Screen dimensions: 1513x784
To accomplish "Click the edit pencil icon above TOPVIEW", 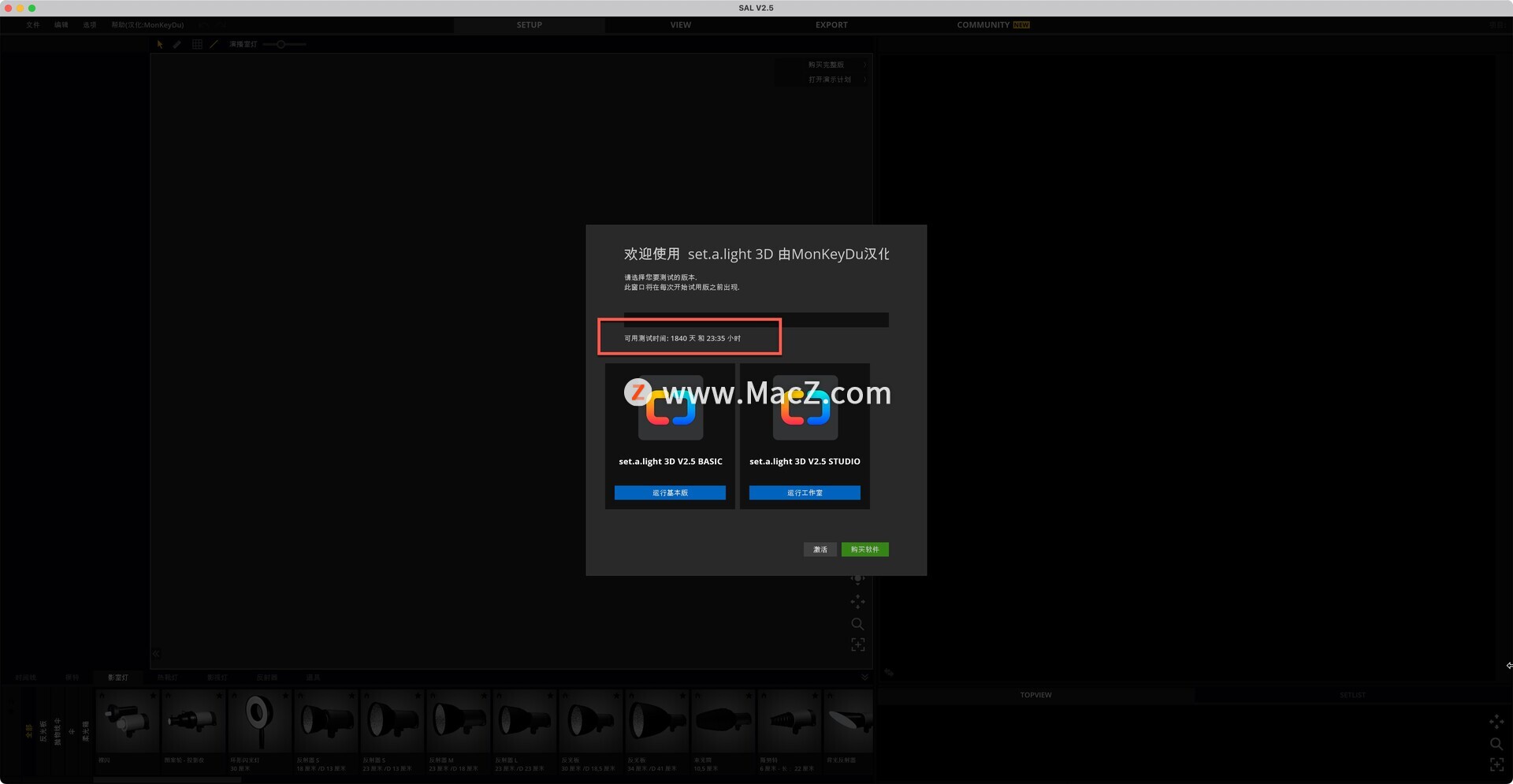I will pos(889,673).
